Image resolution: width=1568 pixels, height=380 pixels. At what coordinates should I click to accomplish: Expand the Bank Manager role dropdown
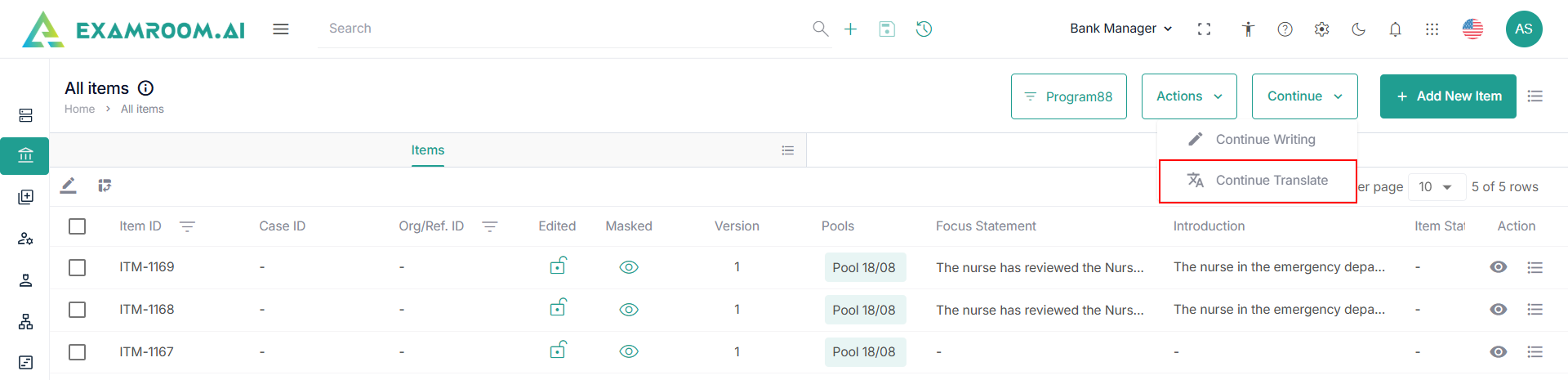click(1120, 29)
